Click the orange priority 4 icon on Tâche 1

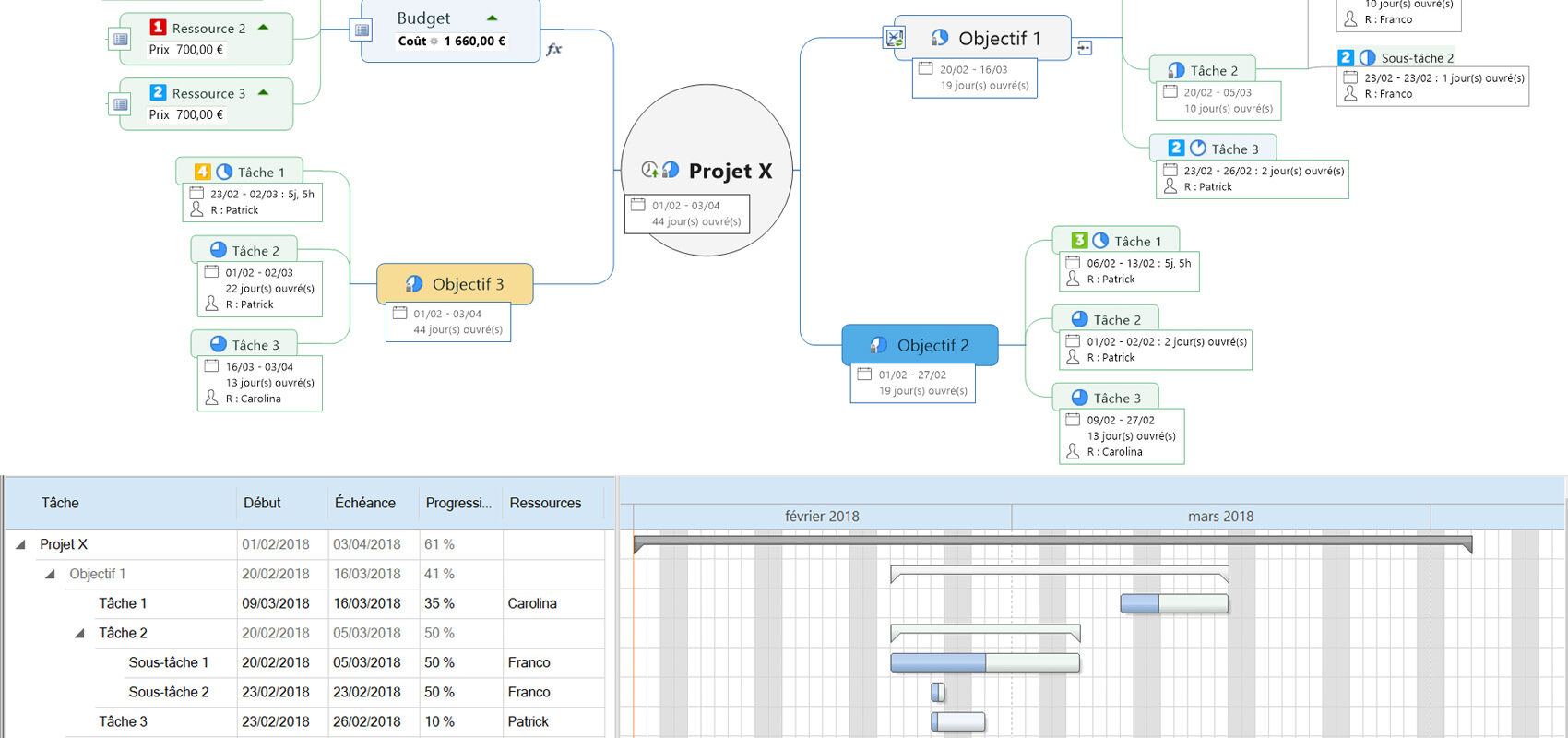pos(203,172)
